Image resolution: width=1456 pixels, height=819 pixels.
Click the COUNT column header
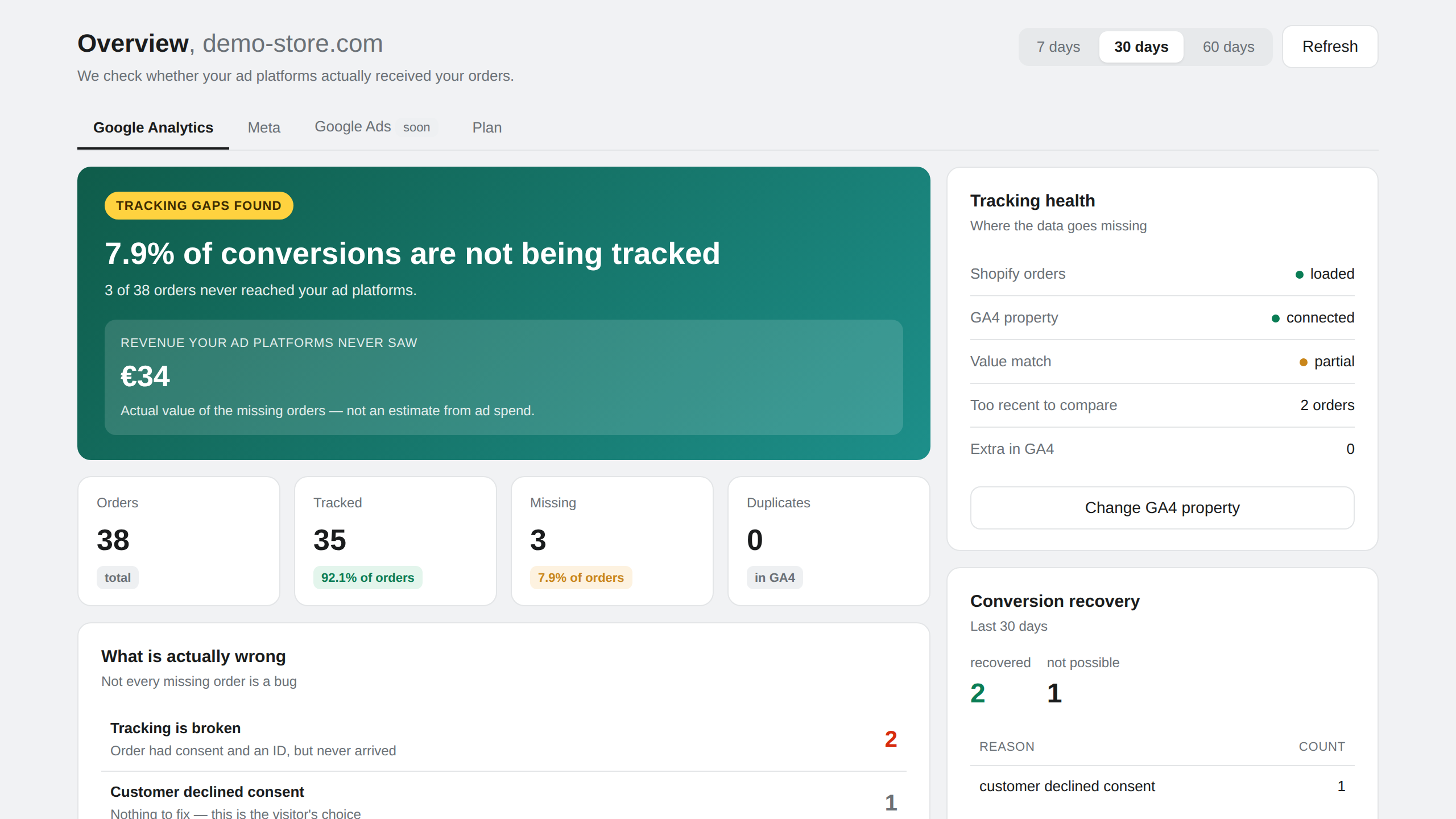(x=1322, y=746)
